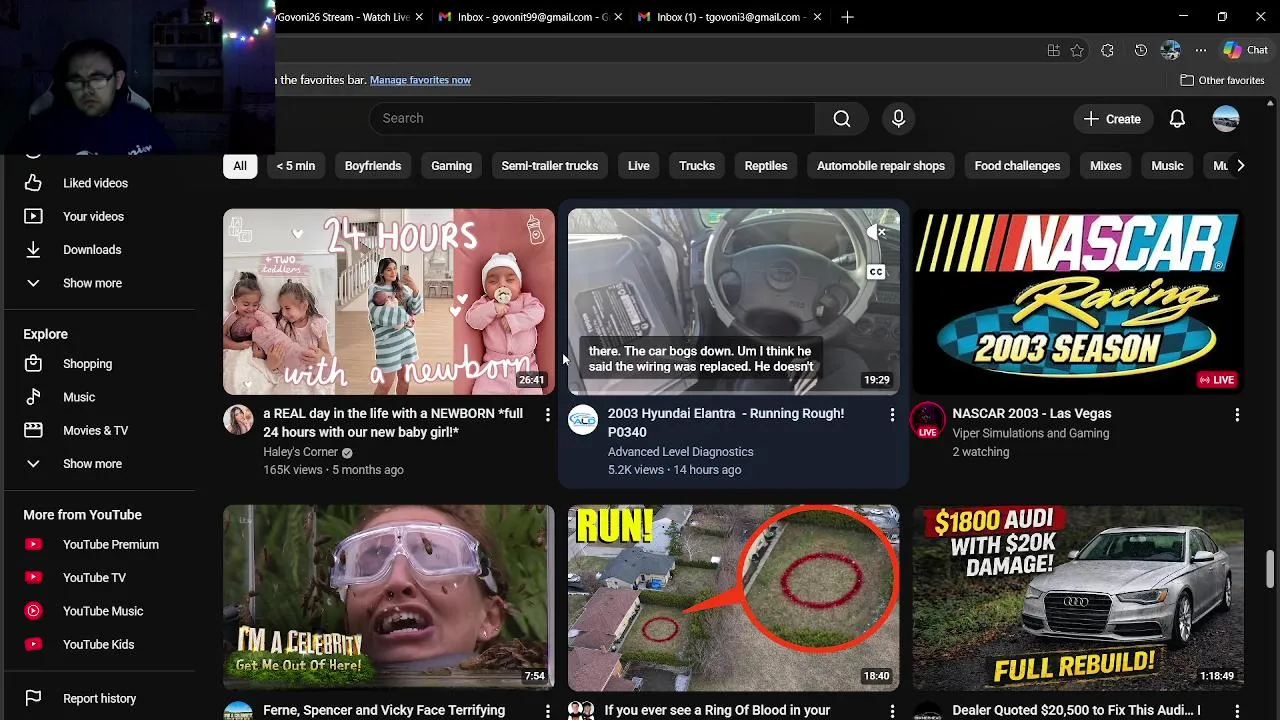Click the search magnifier button

pyautogui.click(x=842, y=118)
